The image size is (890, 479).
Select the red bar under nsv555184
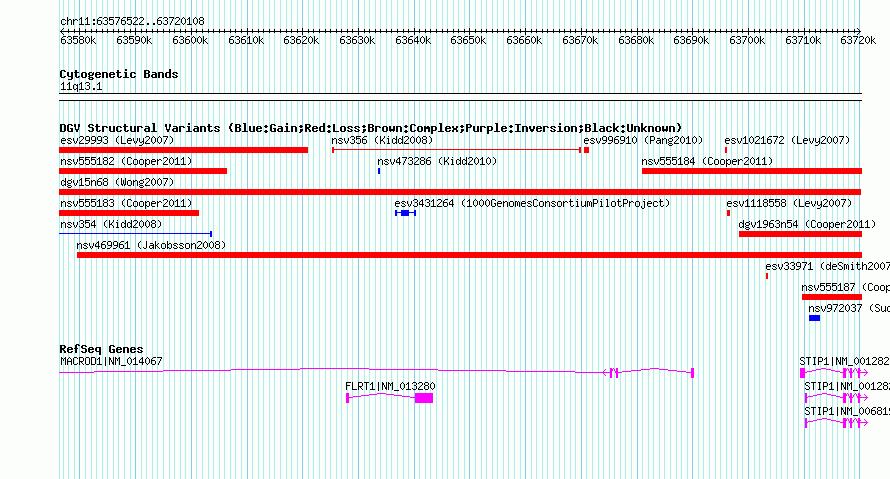click(752, 171)
